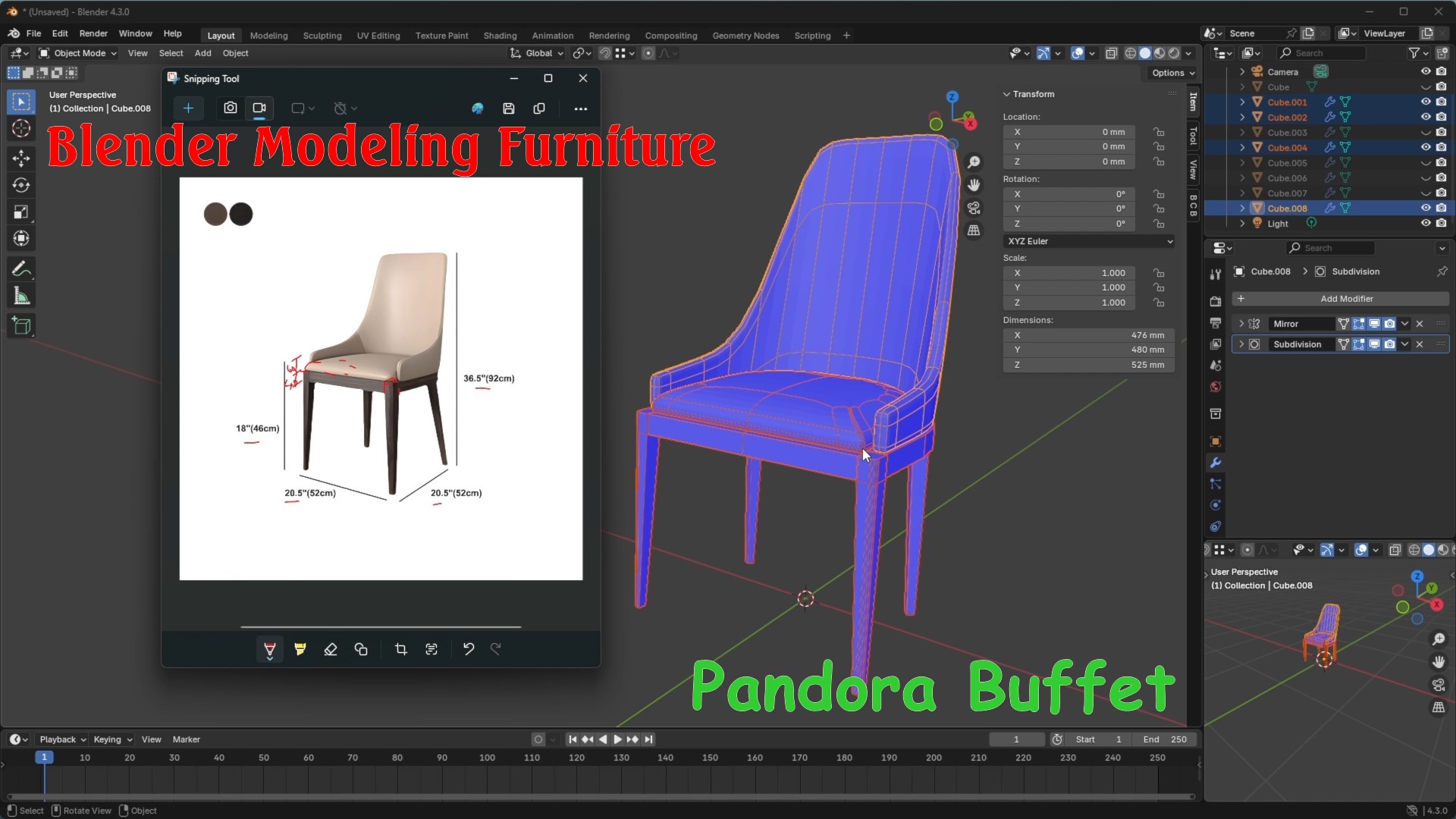Open the Object Mode dropdown
The image size is (1456, 819).
(x=78, y=53)
